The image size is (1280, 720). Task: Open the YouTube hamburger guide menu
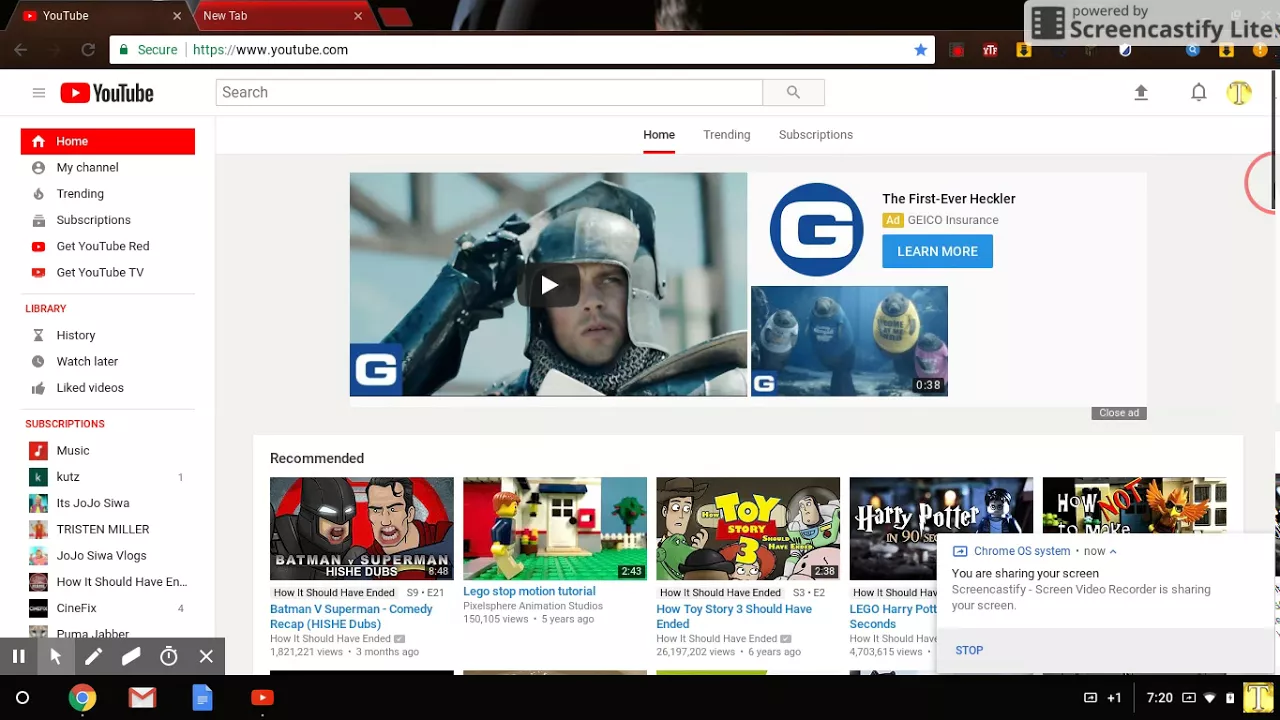pyautogui.click(x=38, y=93)
